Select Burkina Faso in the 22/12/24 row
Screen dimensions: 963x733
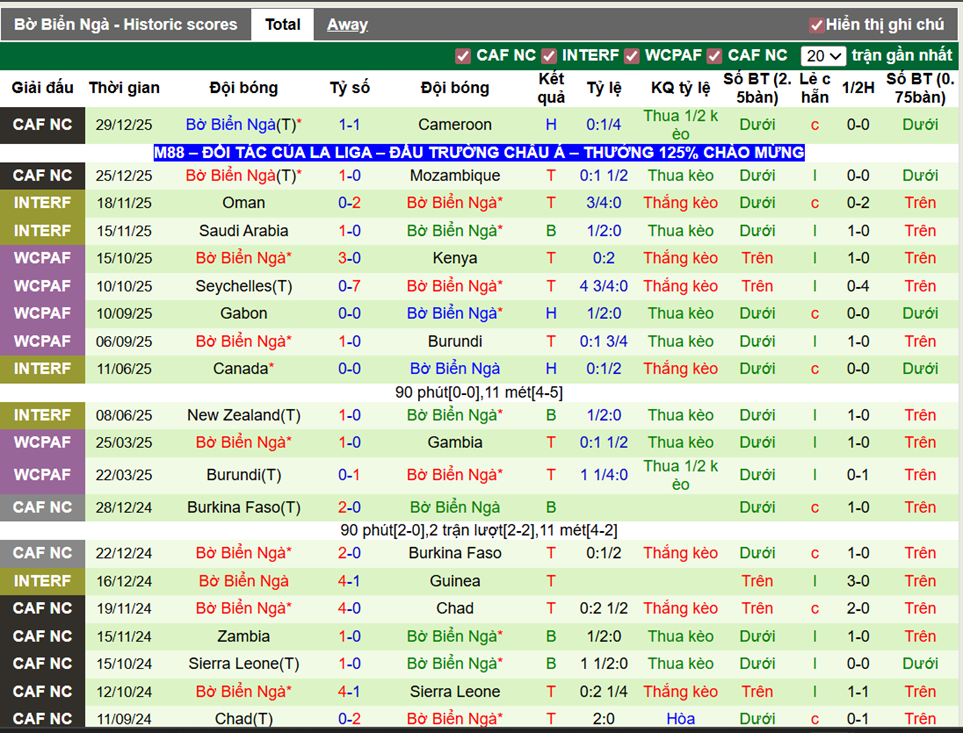pyautogui.click(x=454, y=553)
